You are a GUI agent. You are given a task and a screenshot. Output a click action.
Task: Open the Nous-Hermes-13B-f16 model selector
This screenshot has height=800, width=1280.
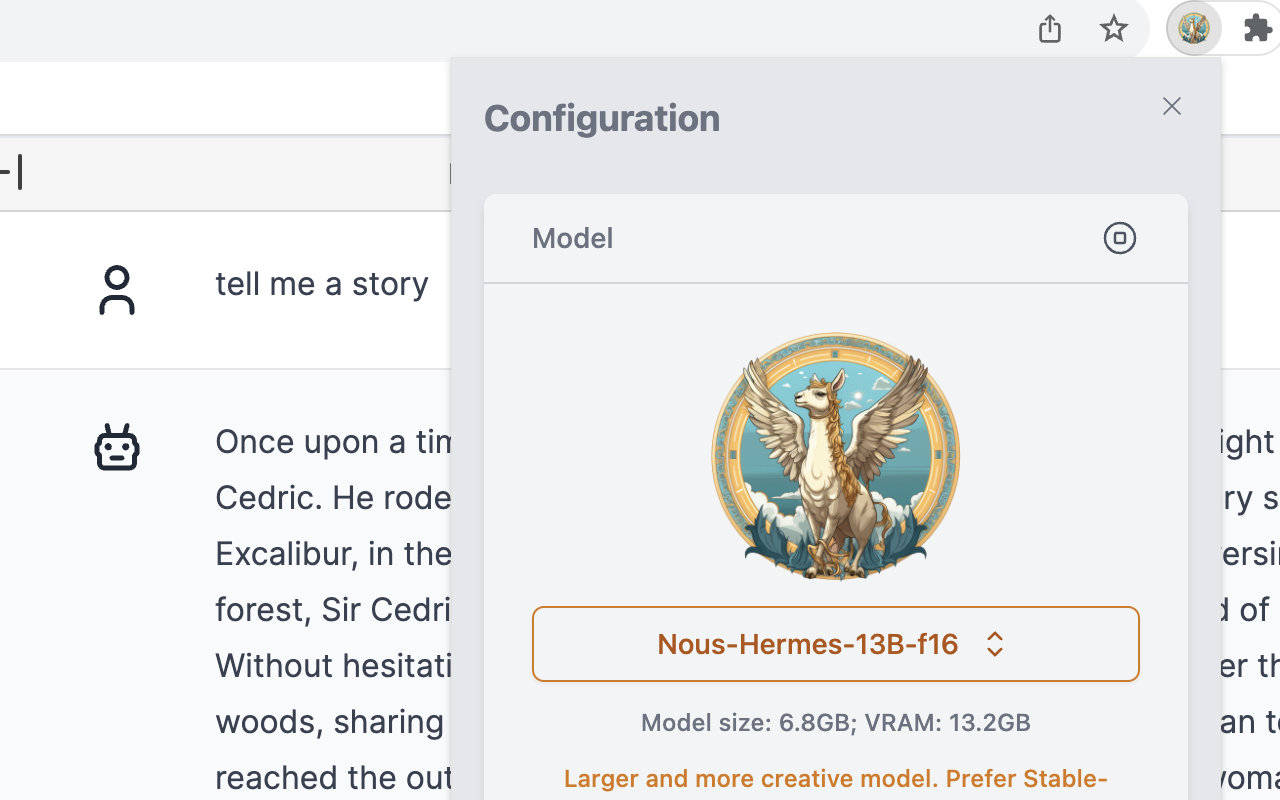[807, 644]
